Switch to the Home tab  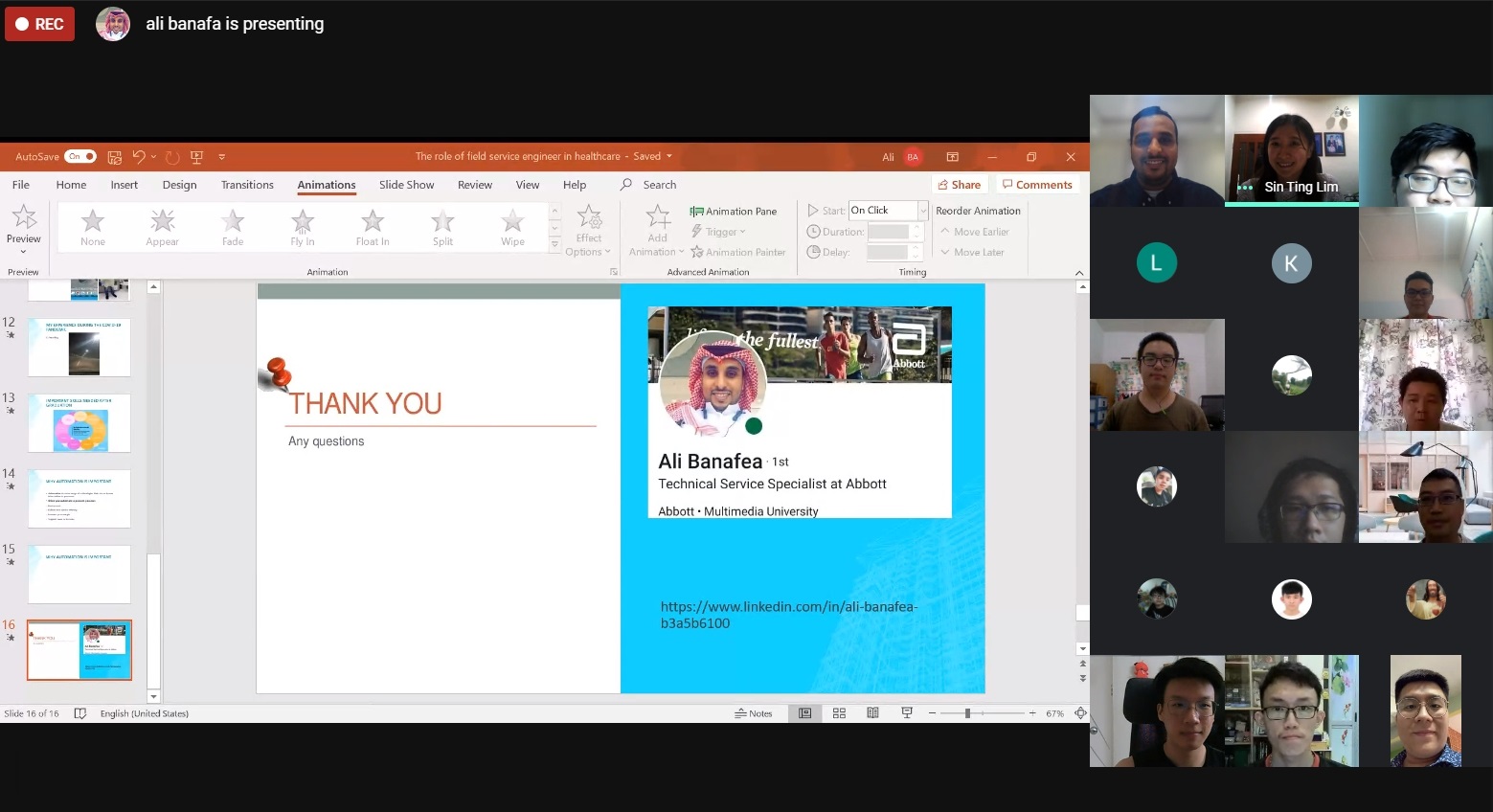tap(71, 185)
